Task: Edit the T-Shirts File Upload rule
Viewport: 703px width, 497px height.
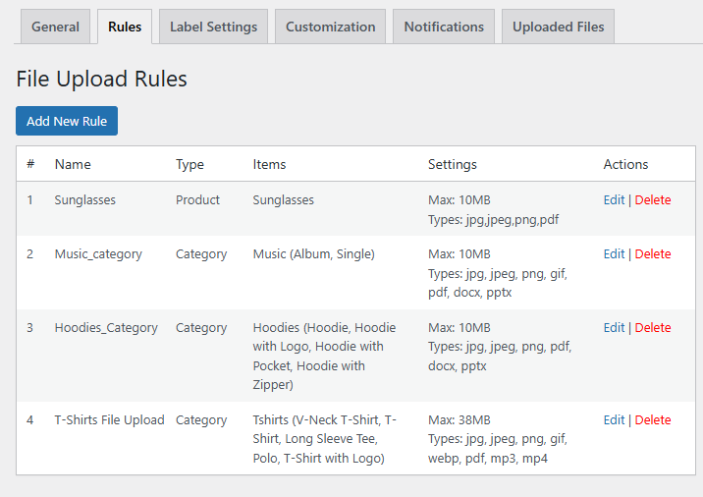Action: point(614,420)
